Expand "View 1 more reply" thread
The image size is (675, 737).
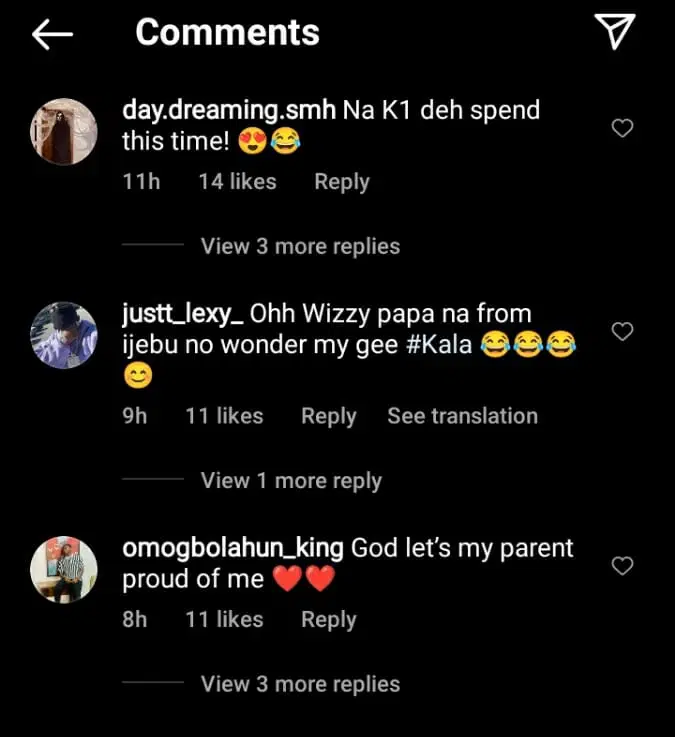(x=291, y=481)
